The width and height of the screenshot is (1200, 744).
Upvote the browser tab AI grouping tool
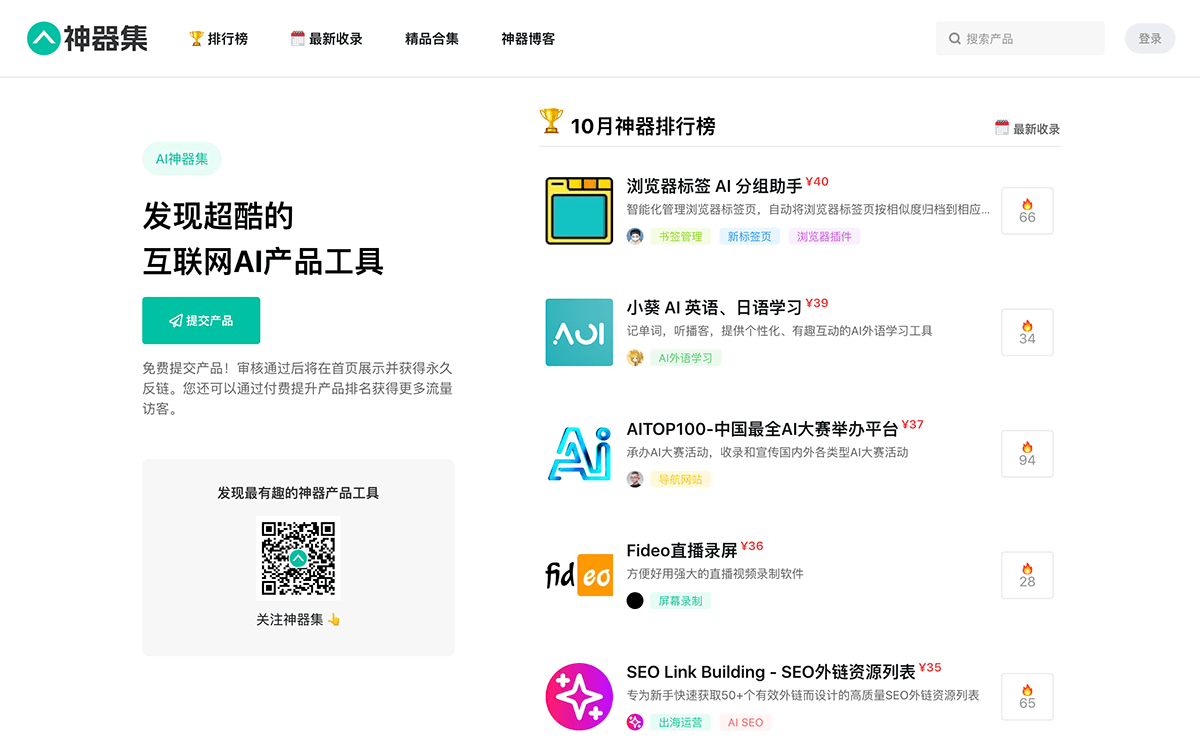pos(1027,211)
